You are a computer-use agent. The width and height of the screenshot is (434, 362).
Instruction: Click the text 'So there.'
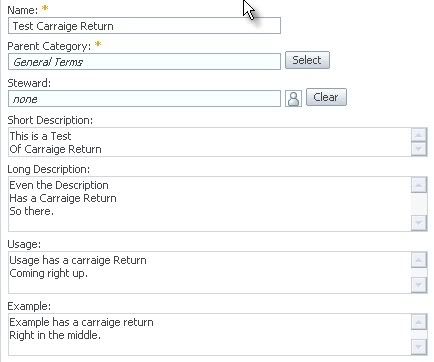(31, 211)
